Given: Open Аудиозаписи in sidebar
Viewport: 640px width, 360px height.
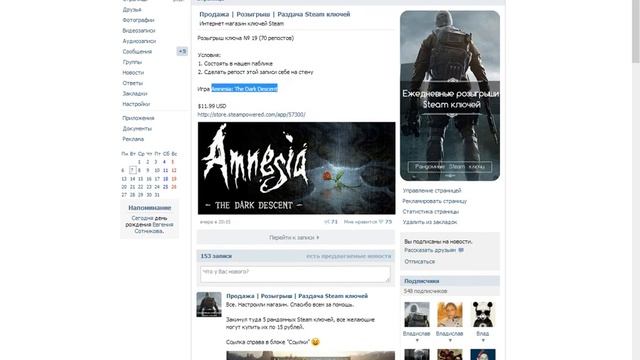Looking at the screenshot, I should click(x=139, y=41).
